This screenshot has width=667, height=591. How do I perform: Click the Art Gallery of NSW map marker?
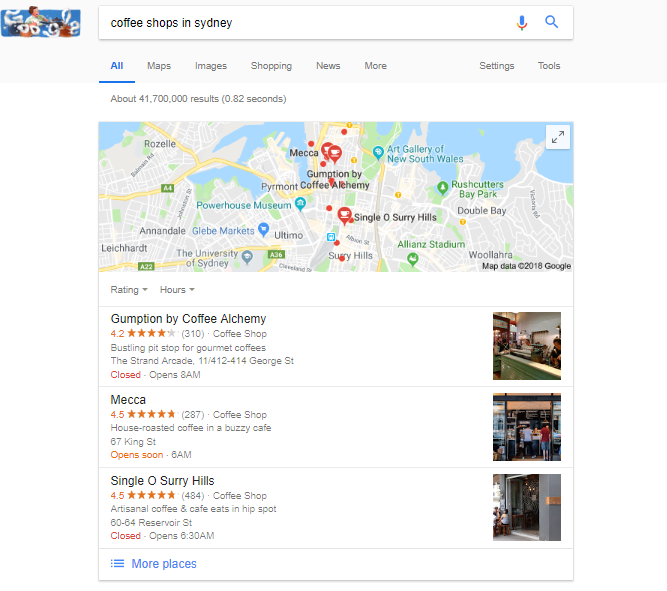[x=378, y=152]
